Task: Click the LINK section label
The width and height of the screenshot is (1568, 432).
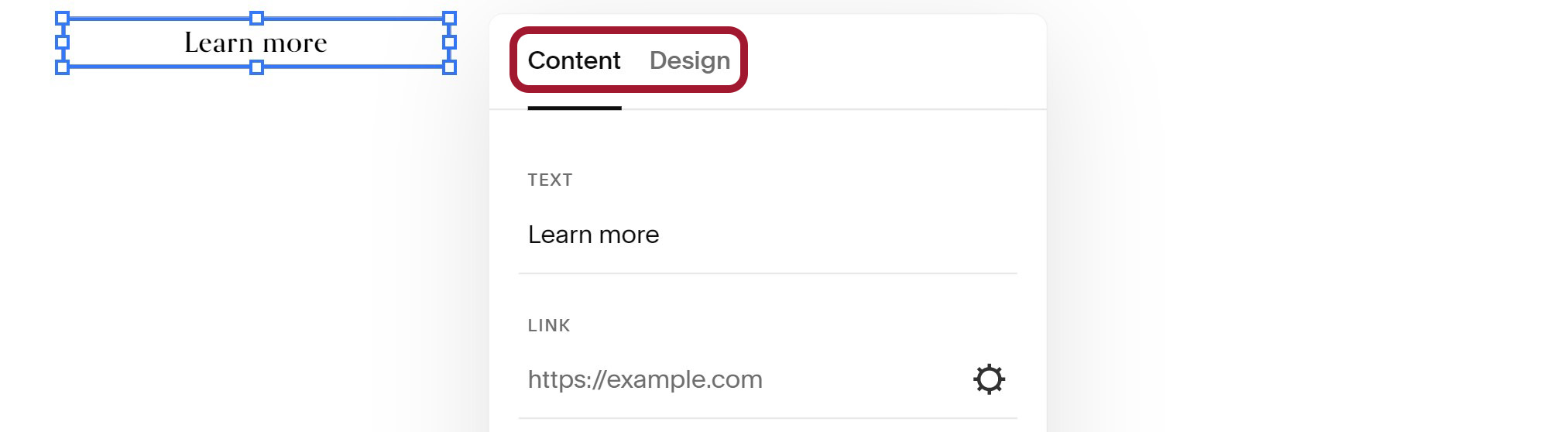Action: point(549,325)
